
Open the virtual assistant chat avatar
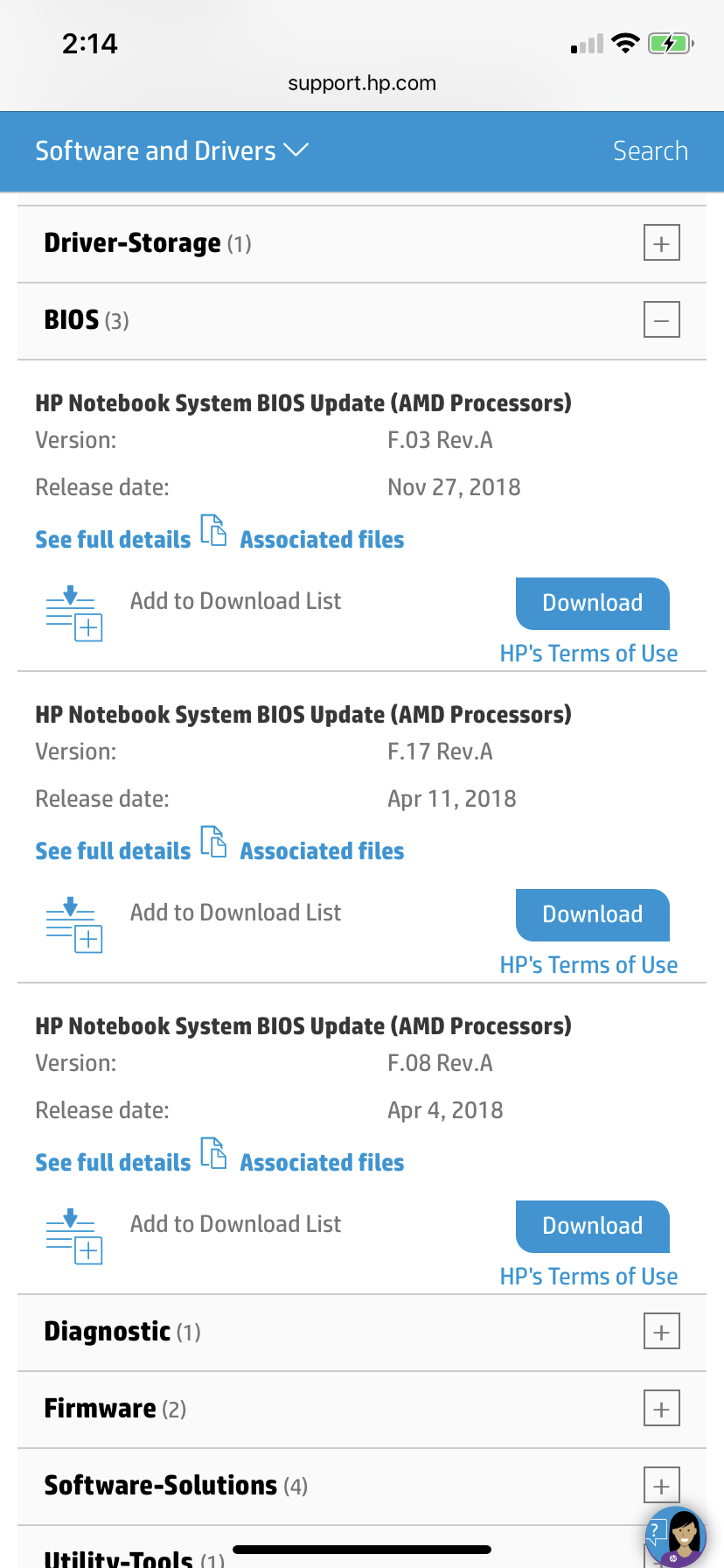[x=676, y=1536]
